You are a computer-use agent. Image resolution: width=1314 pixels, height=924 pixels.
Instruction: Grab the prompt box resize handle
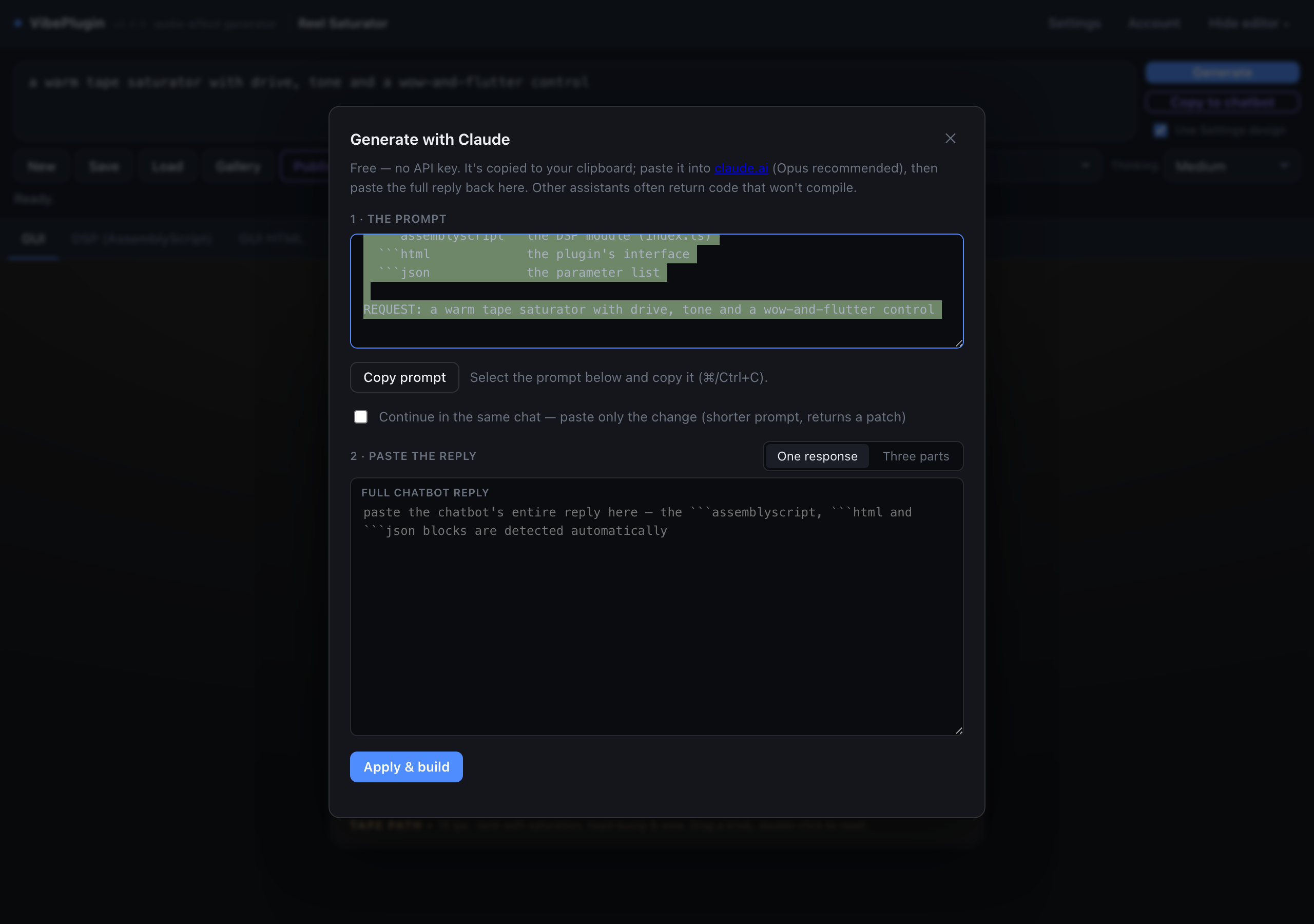point(959,343)
